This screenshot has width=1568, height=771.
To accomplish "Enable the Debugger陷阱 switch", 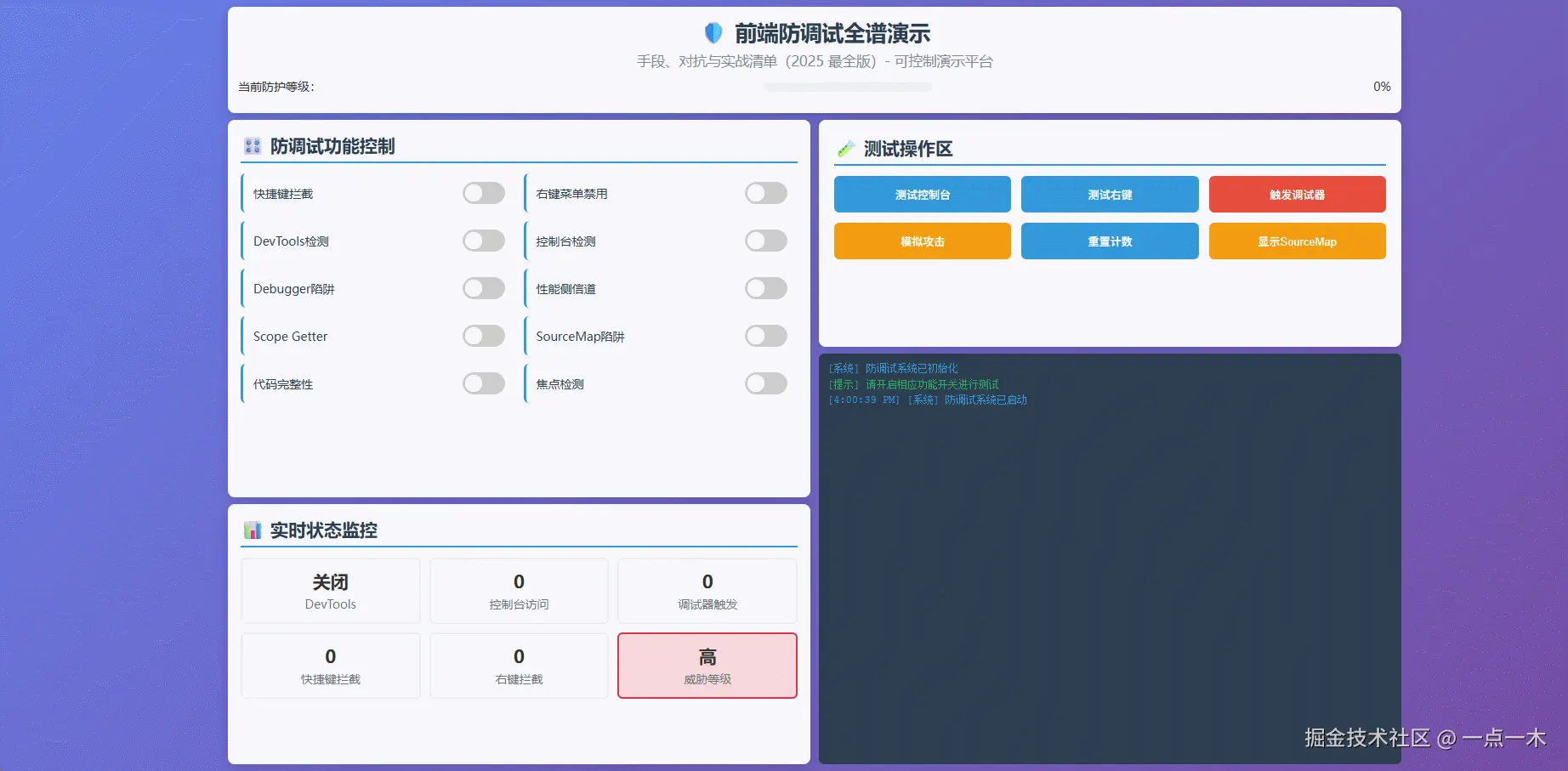I will click(483, 288).
